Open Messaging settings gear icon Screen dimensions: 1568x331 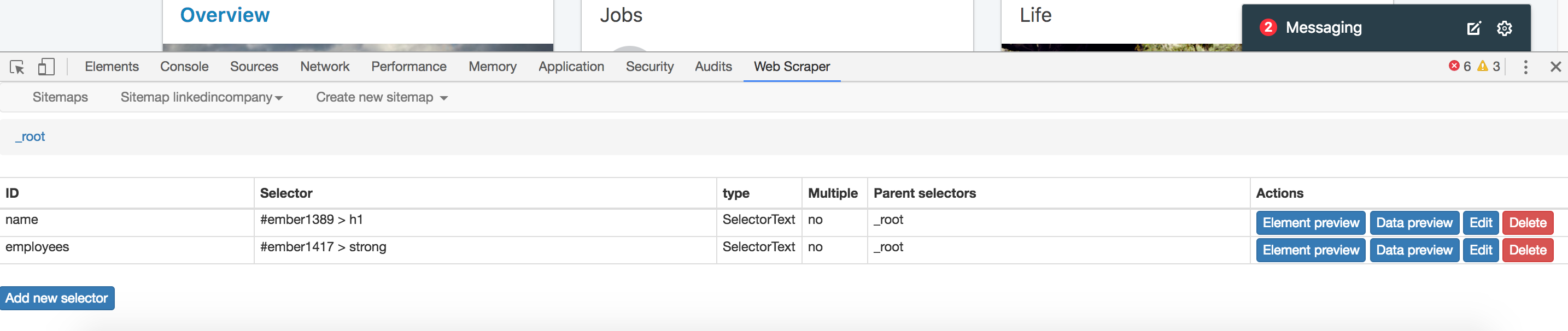[x=1504, y=28]
